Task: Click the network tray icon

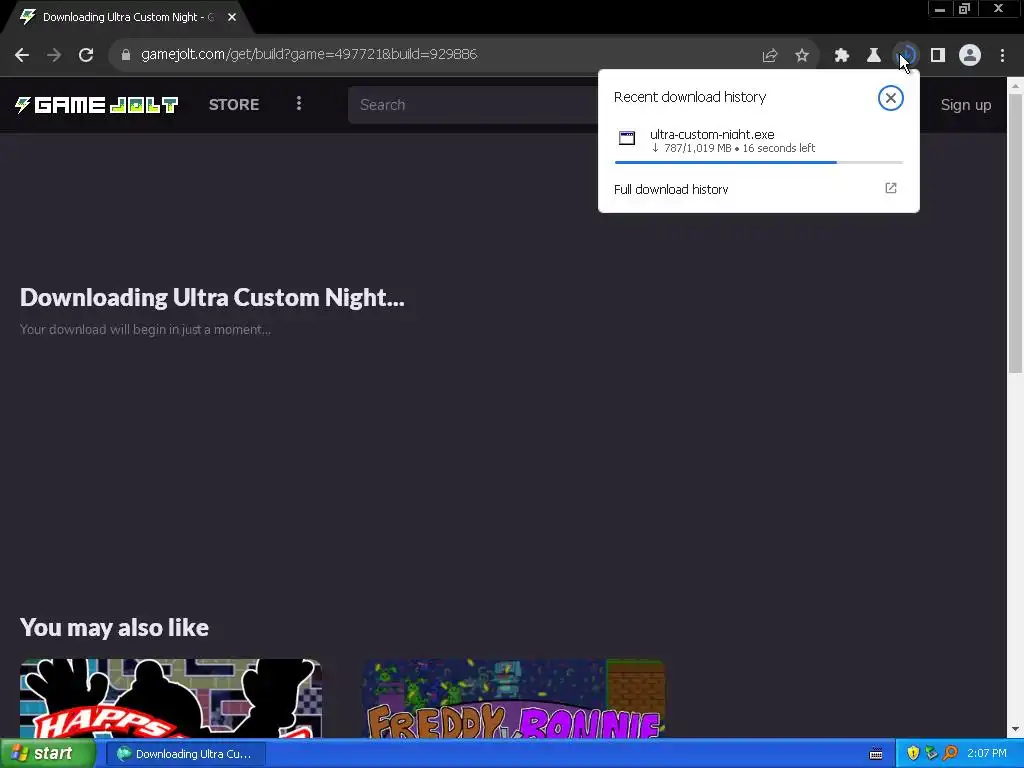Action: click(931, 754)
